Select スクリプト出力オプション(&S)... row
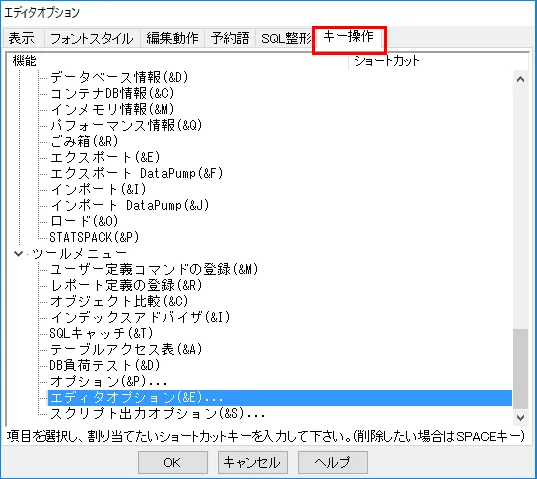537x479 pixels. coord(157,414)
